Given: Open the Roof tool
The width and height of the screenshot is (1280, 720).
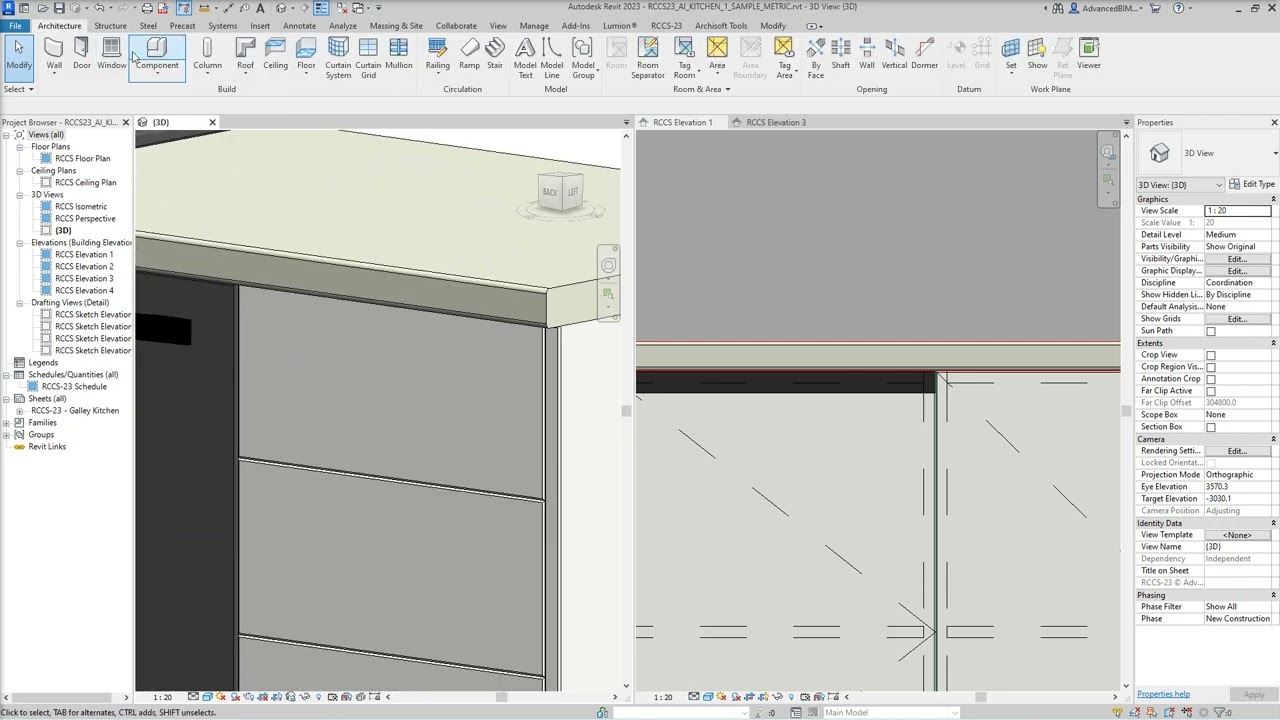Looking at the screenshot, I should click(x=245, y=57).
